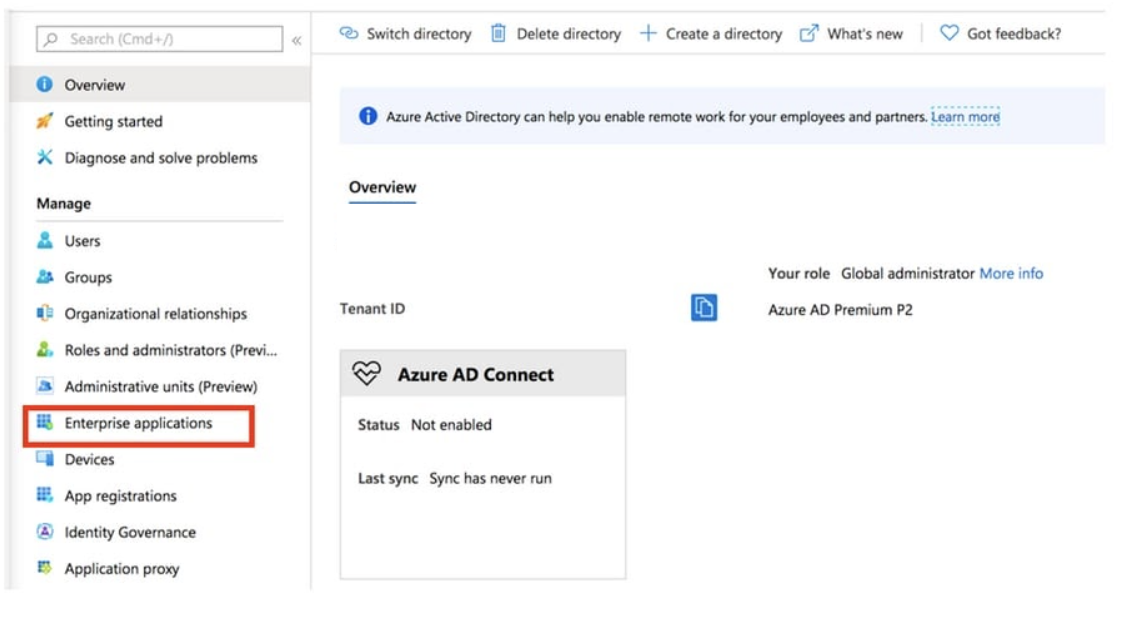
Task: Click the App registrations icon
Action: point(45,495)
